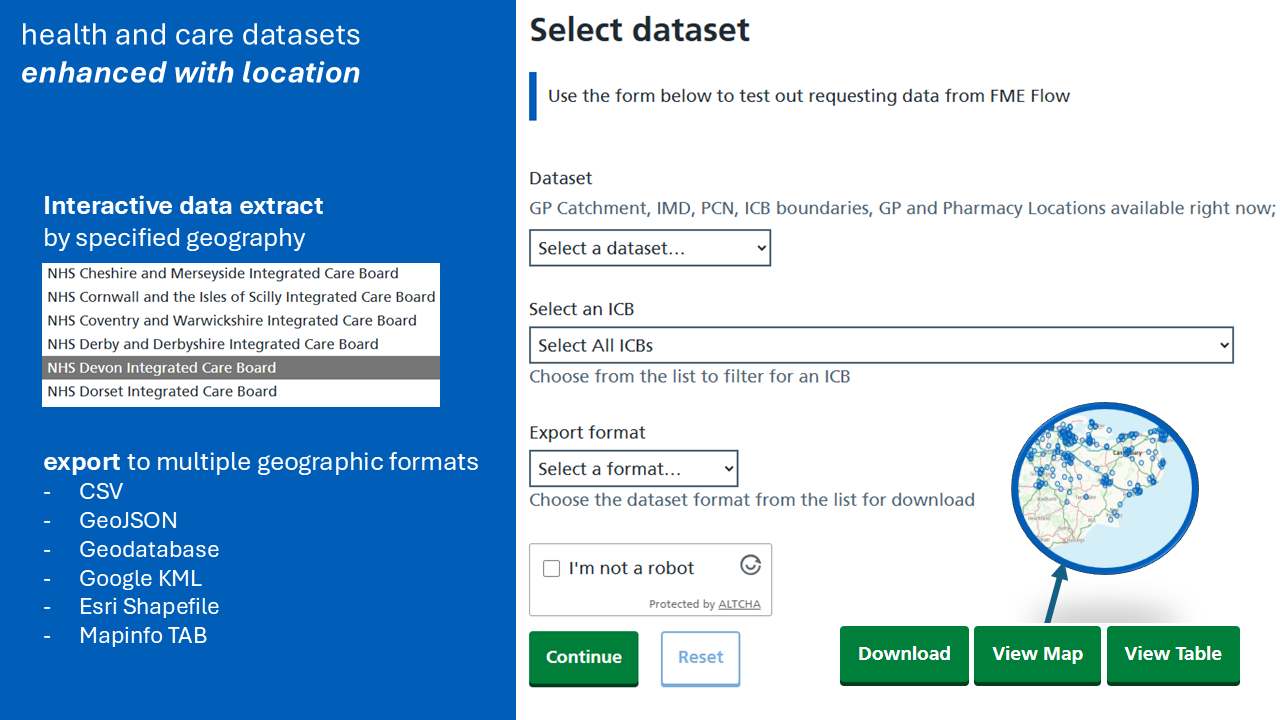
Task: Click the Continue button
Action: tap(584, 658)
